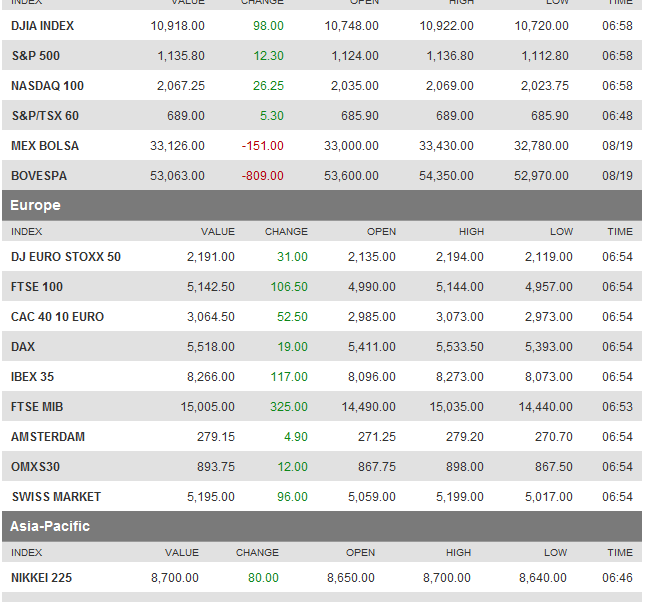Select the OMXS30 index name
653x602 pixels.
coord(35,467)
